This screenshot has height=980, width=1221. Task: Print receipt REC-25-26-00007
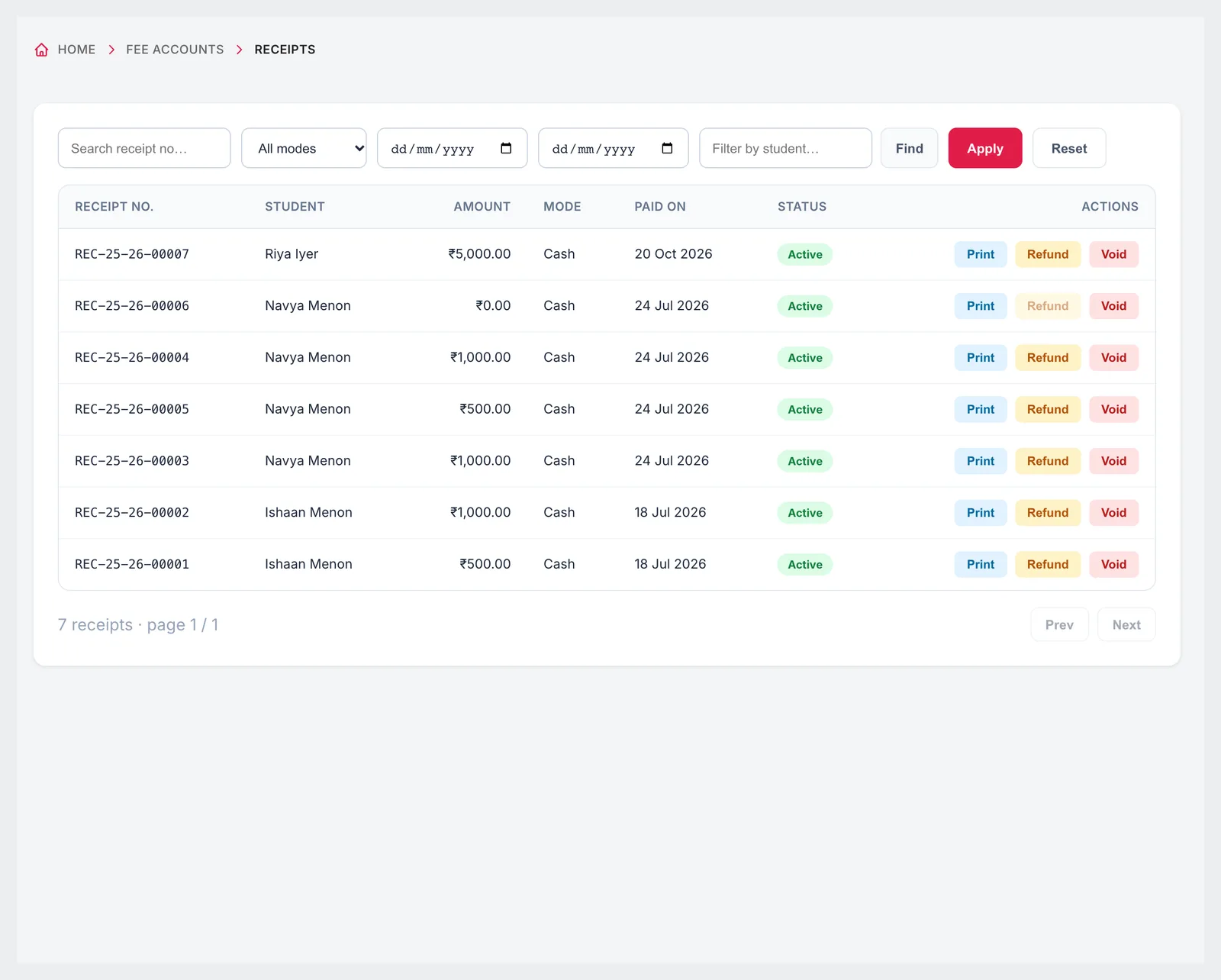[981, 254]
